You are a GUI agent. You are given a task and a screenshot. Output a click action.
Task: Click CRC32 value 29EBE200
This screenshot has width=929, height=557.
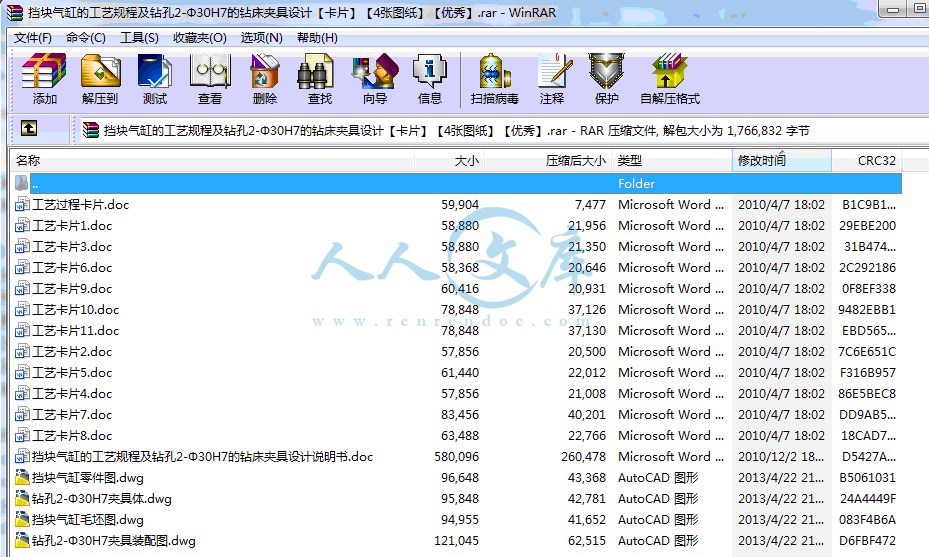pyautogui.click(x=867, y=226)
